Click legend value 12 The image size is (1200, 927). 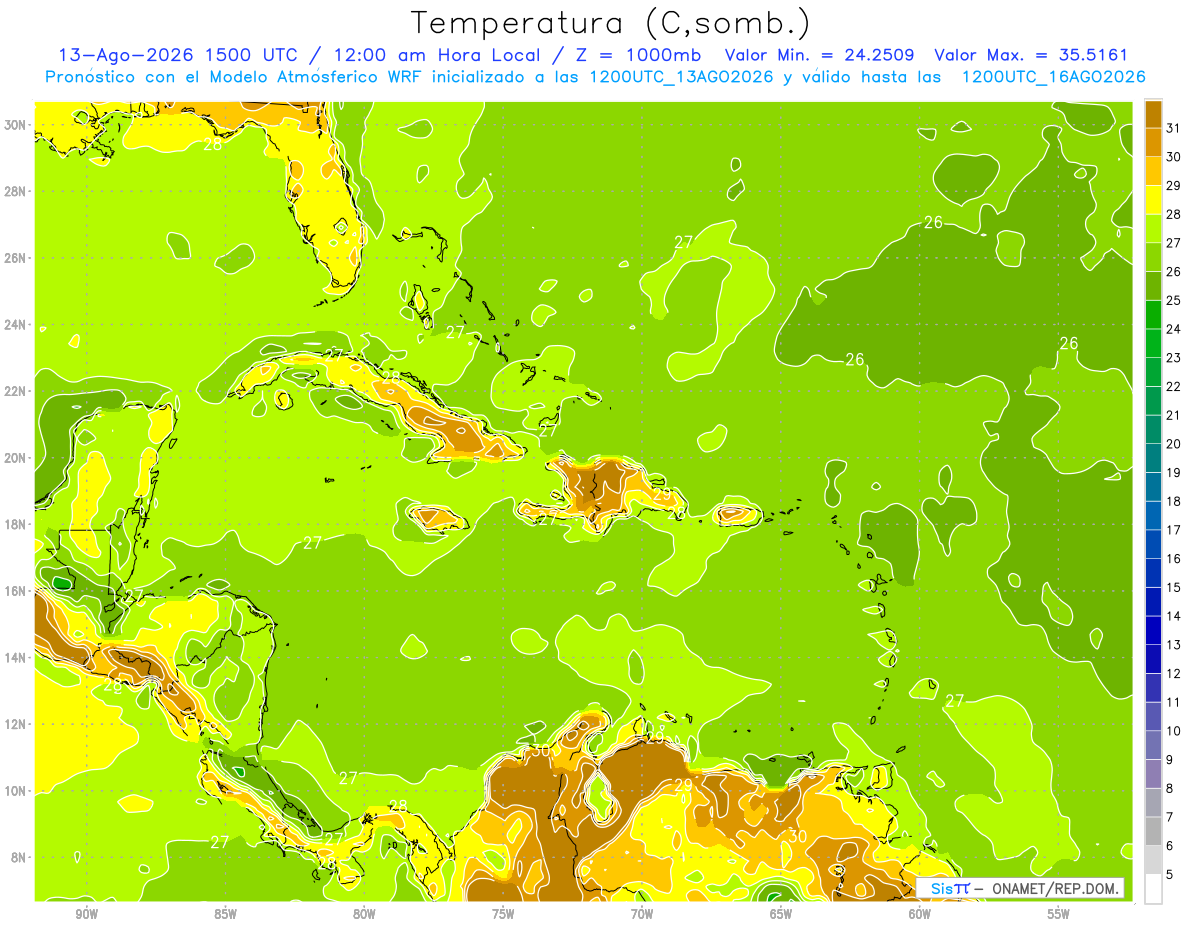click(1174, 673)
